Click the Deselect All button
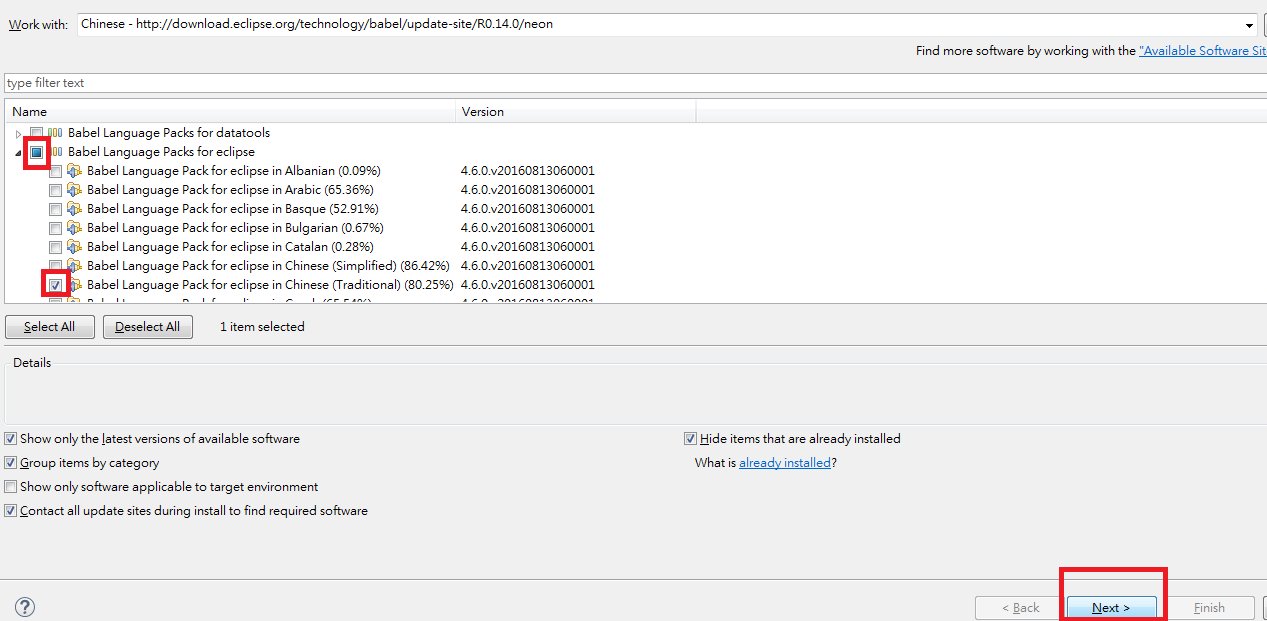 (x=148, y=327)
